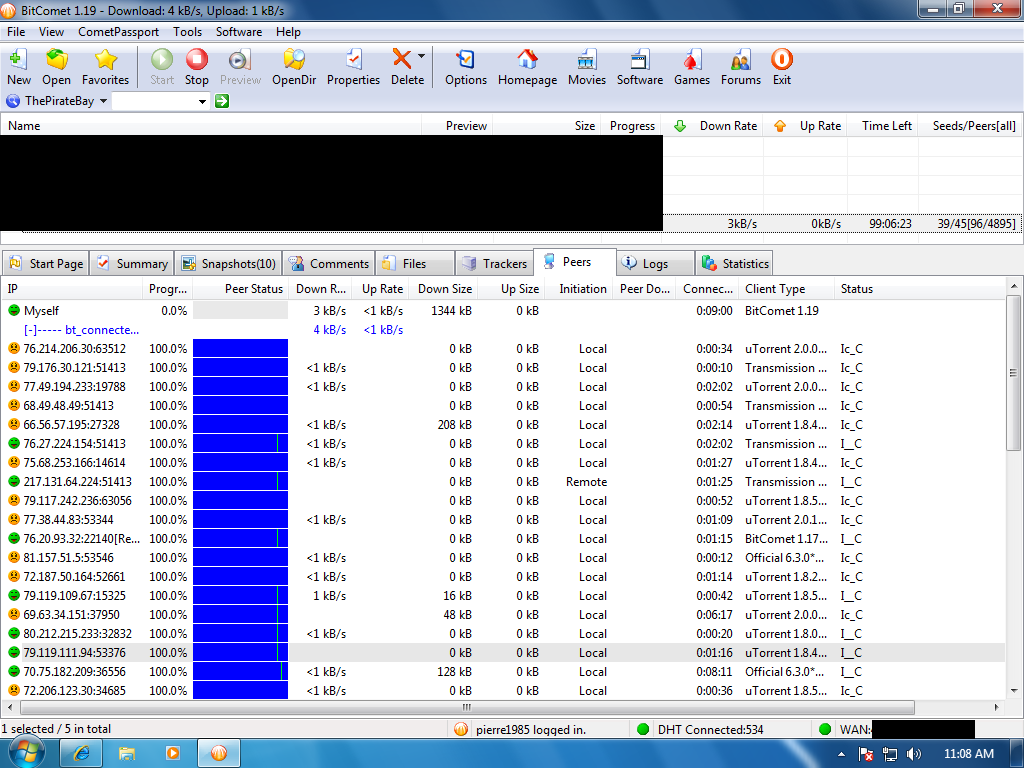
Task: Sort peers by Client Type column
Action: point(787,289)
